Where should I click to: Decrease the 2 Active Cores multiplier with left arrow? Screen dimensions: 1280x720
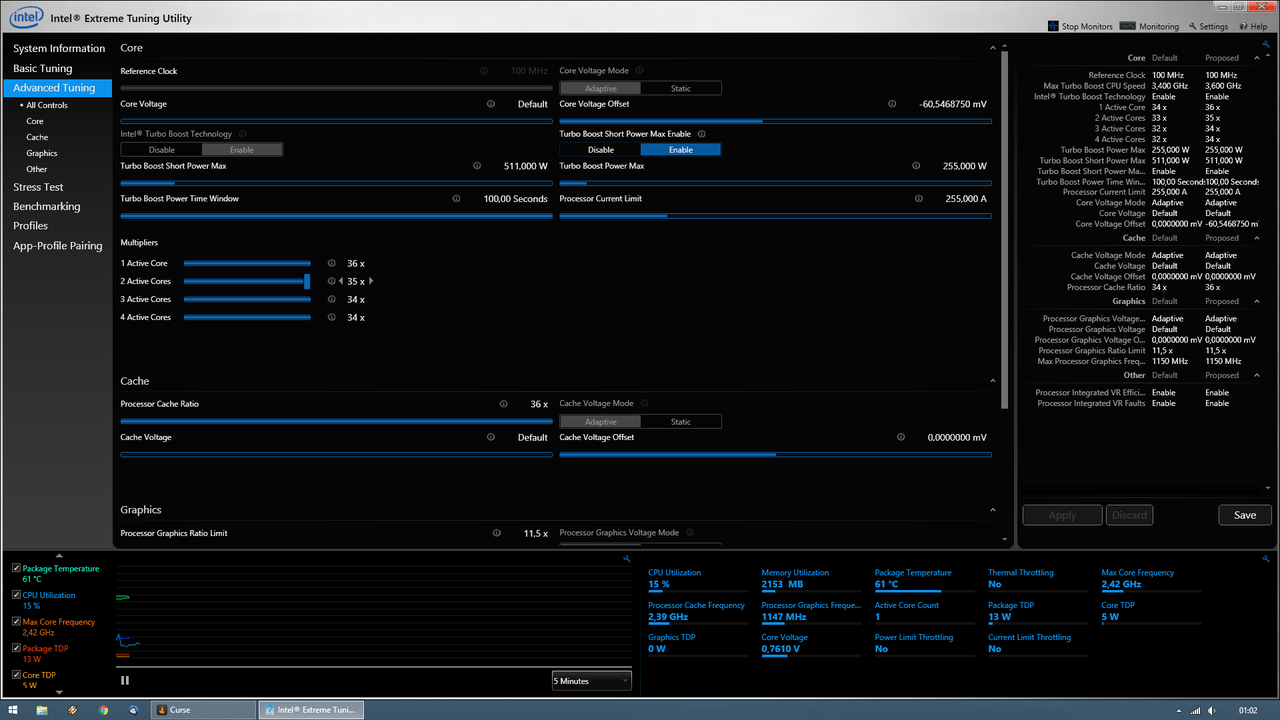[340, 281]
